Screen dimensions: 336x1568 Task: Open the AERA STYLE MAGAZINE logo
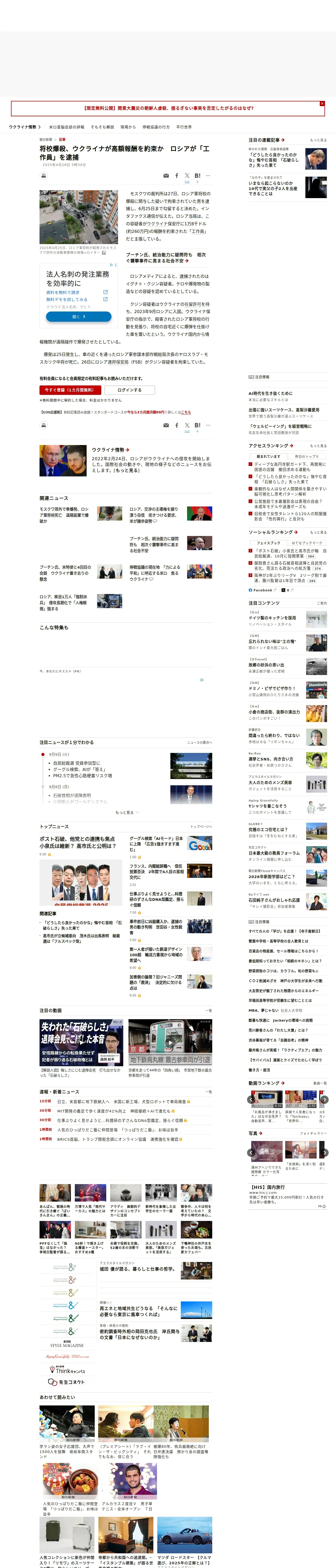point(67,1344)
